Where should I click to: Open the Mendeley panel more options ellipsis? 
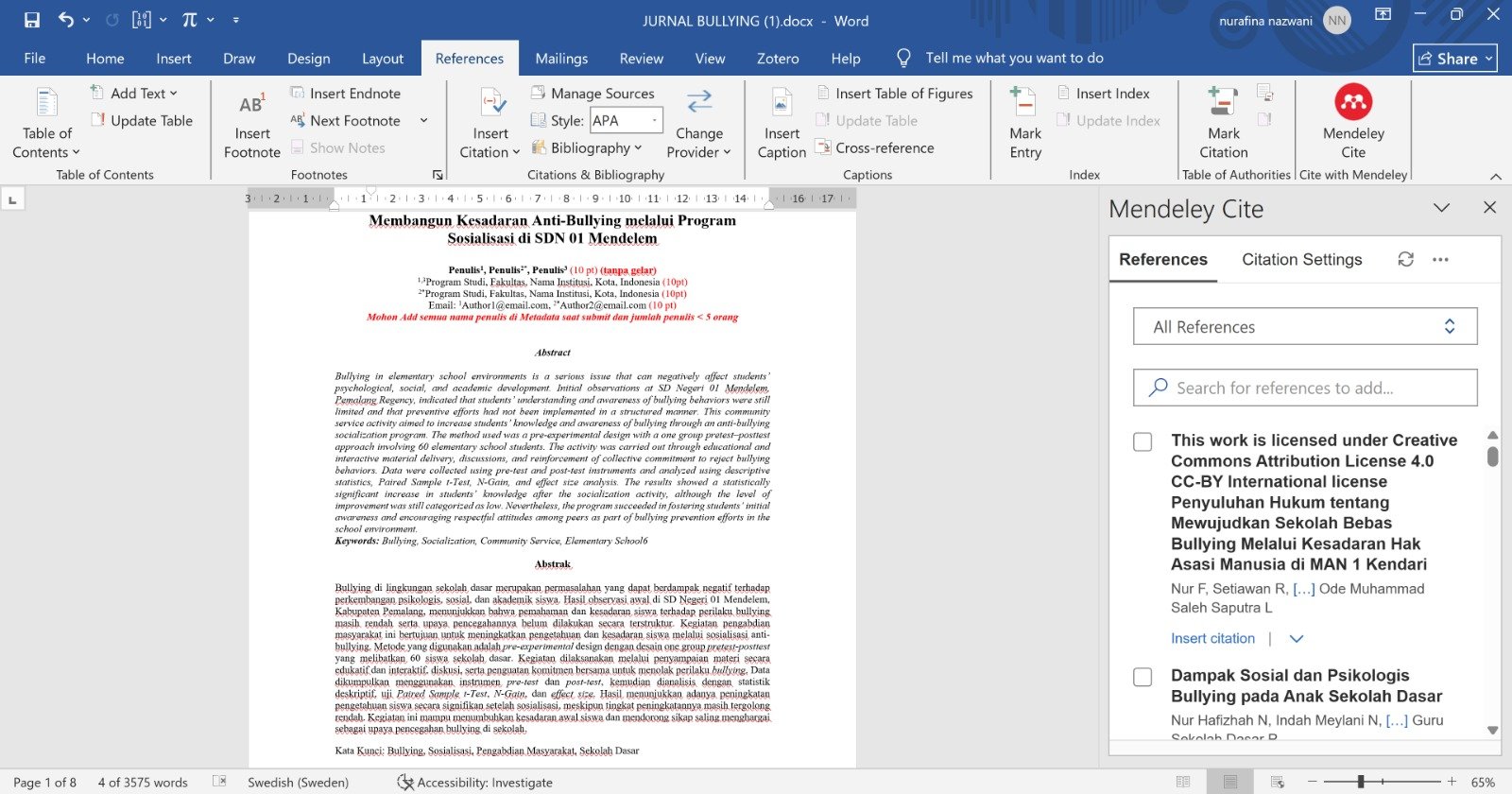pos(1440,259)
